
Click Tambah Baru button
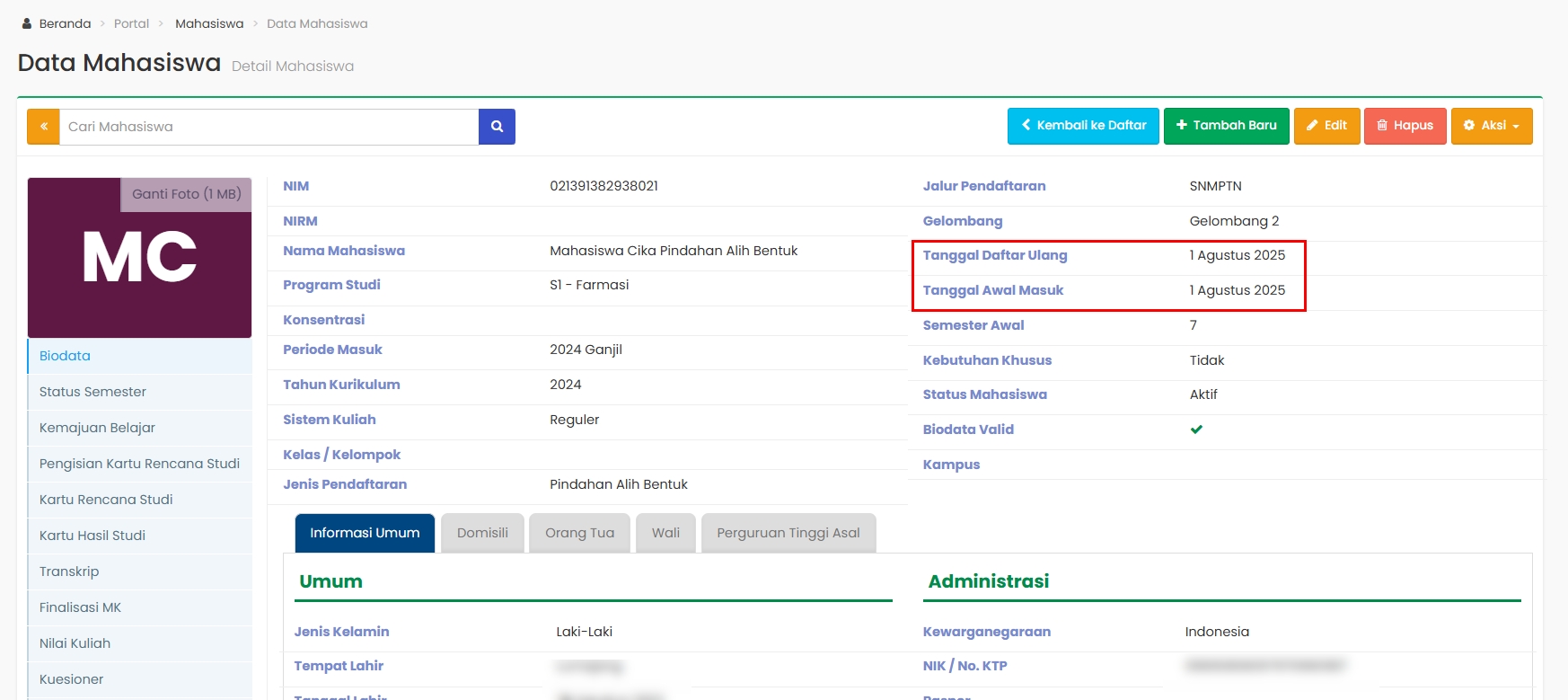pos(1226,126)
